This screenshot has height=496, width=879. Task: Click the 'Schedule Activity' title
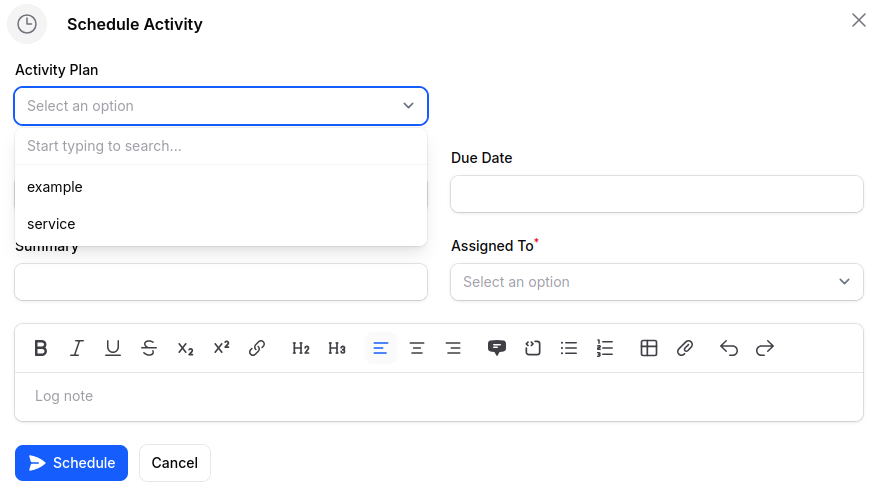135,25
